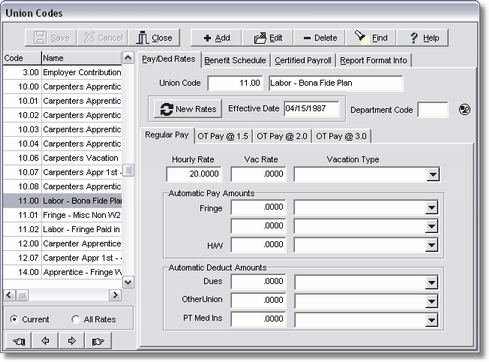Open Find to search union codes
Screen dimensions: 489x362
371,38
